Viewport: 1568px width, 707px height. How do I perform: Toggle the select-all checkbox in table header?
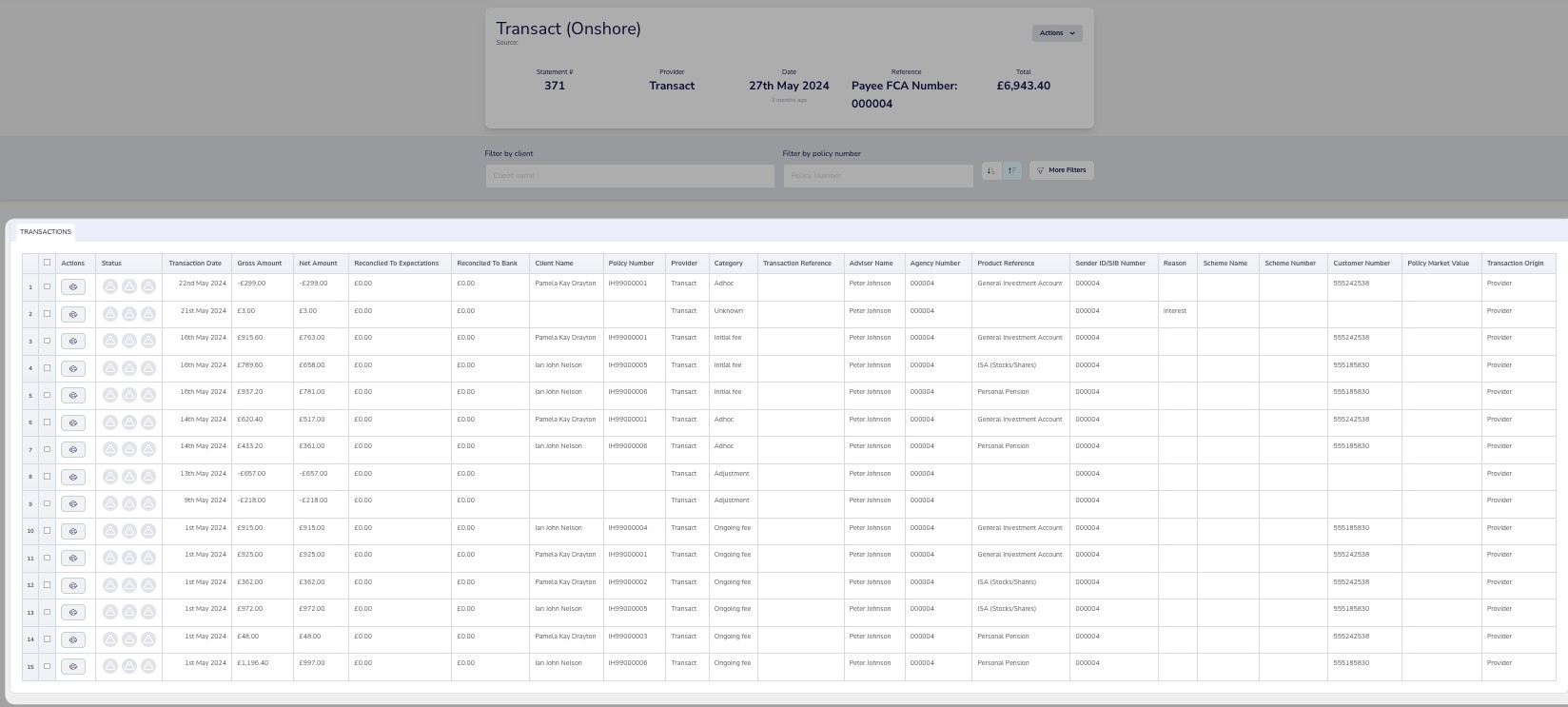(x=47, y=263)
